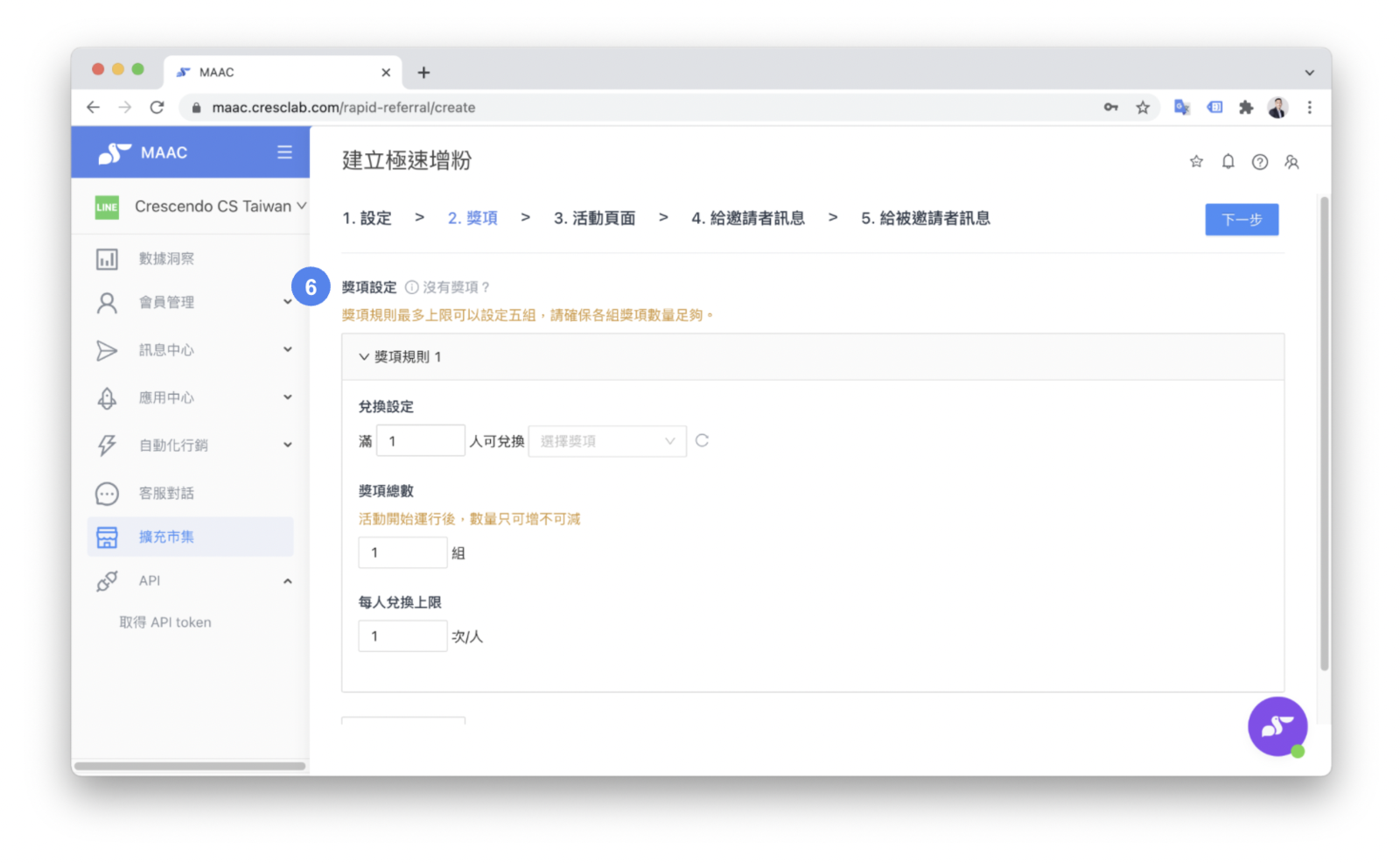This screenshot has width=1400, height=863.
Task: Click the refresh icon beside 選擇獎項
Action: 702,440
